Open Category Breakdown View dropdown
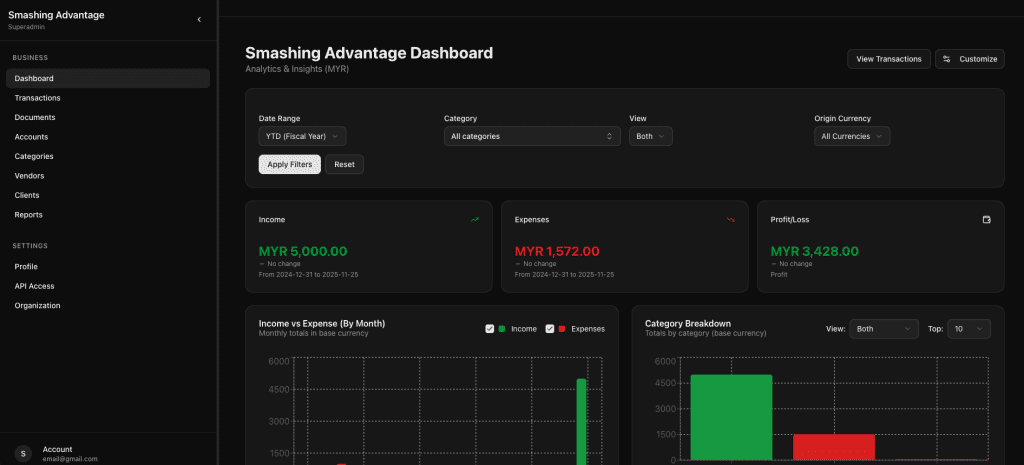The height and width of the screenshot is (465, 1024). point(884,329)
